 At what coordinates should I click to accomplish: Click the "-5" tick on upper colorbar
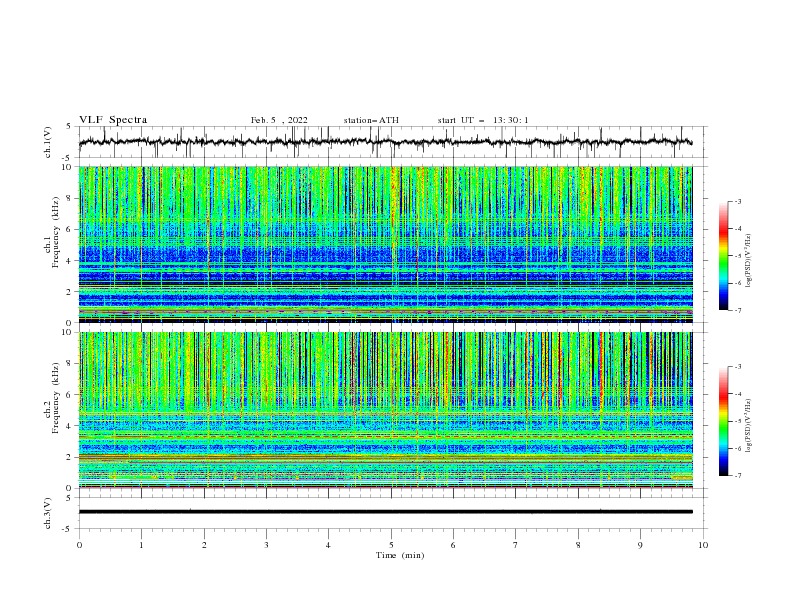[737, 256]
